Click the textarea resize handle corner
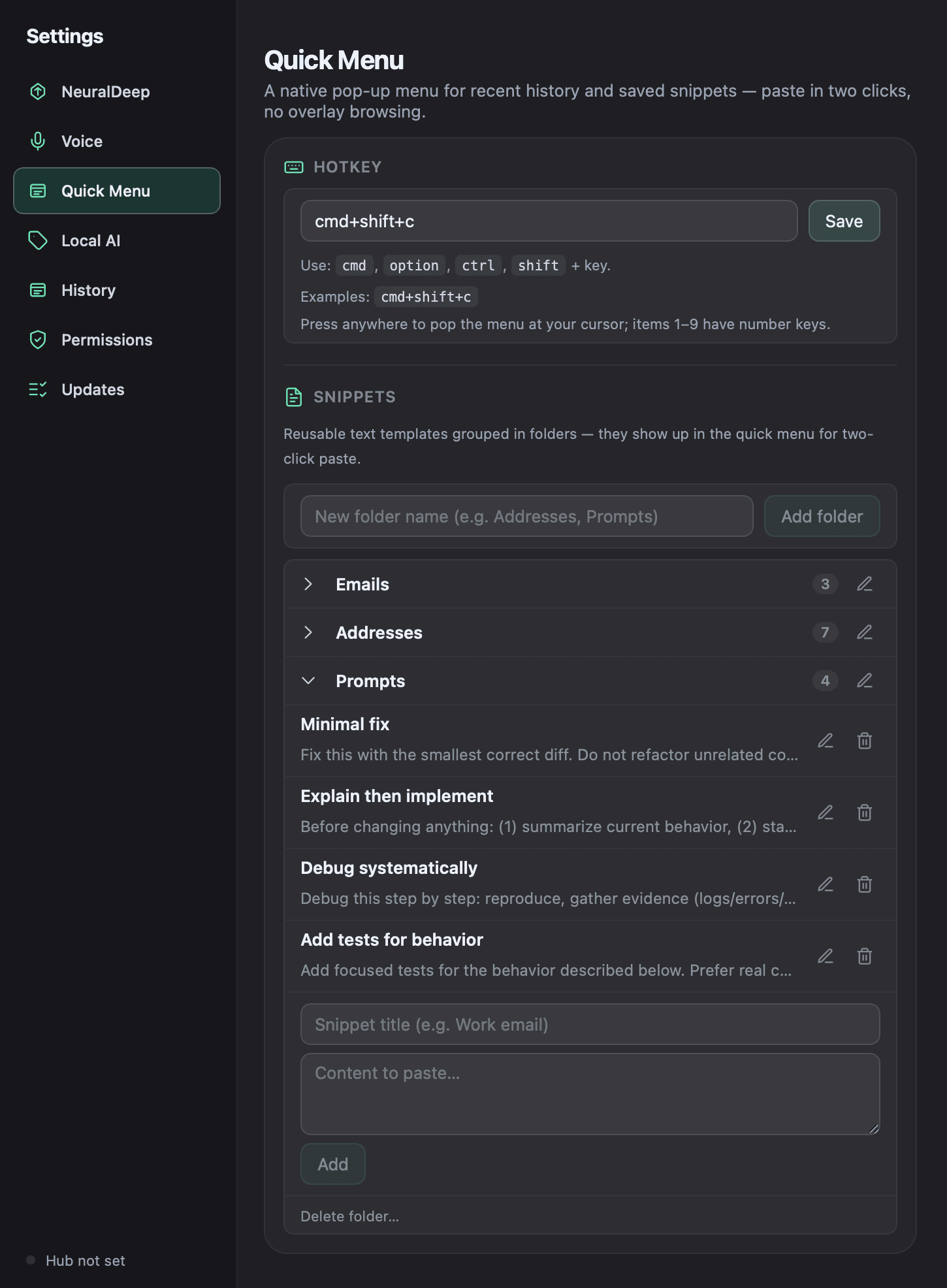The width and height of the screenshot is (947, 1288). [874, 1129]
